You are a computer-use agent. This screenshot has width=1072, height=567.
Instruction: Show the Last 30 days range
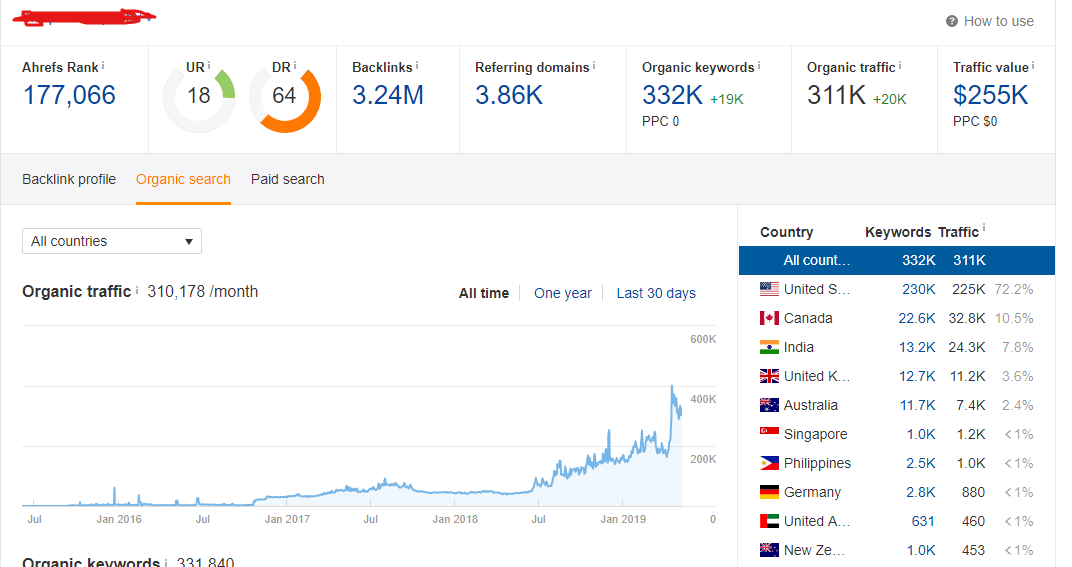point(655,293)
